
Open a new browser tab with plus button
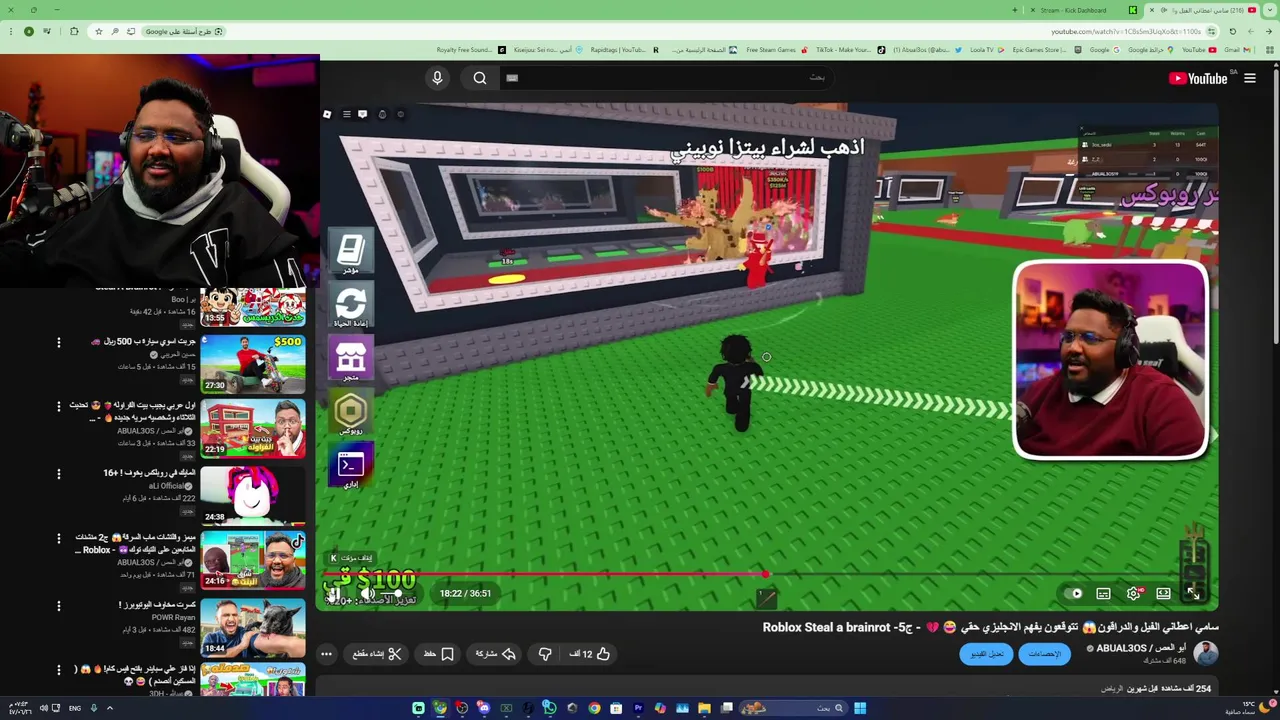(1014, 10)
